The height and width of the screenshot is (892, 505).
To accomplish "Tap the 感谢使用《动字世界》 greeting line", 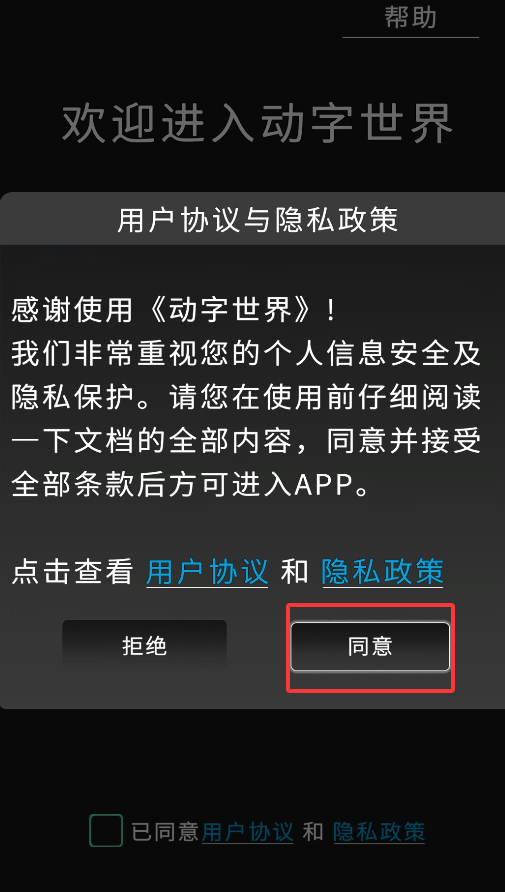I will [x=173, y=311].
